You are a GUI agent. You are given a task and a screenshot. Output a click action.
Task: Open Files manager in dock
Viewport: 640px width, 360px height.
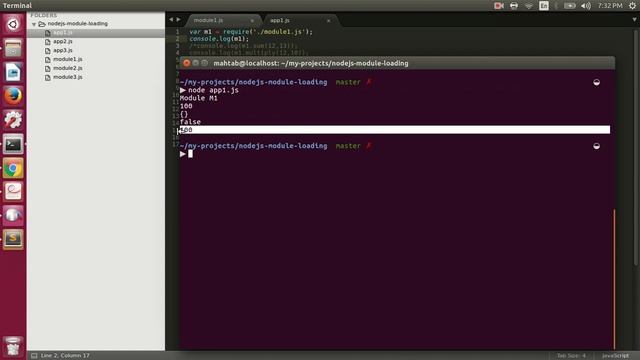coord(13,49)
